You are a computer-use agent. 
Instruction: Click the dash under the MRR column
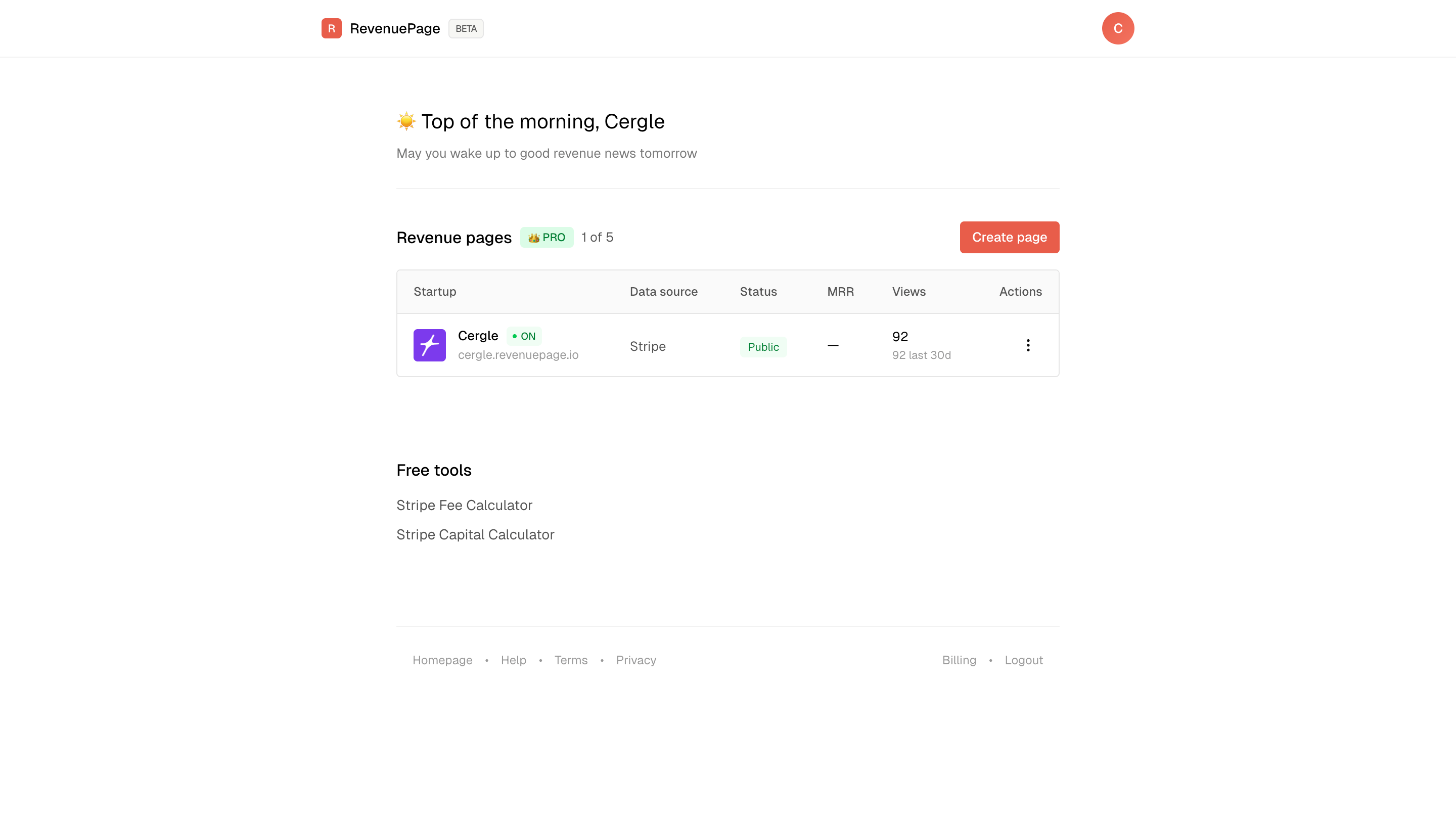[x=833, y=345]
